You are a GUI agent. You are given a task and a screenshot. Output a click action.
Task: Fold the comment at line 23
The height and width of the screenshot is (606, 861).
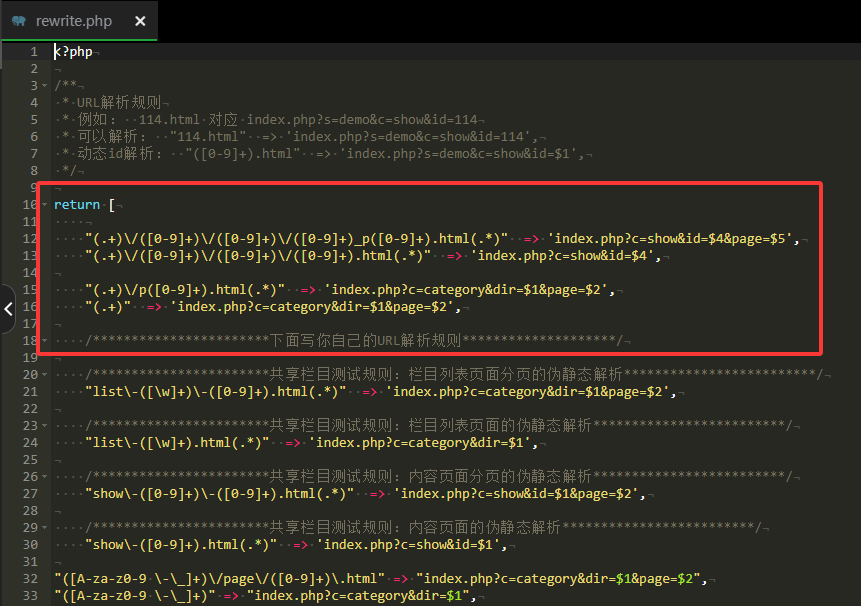tap(44, 426)
